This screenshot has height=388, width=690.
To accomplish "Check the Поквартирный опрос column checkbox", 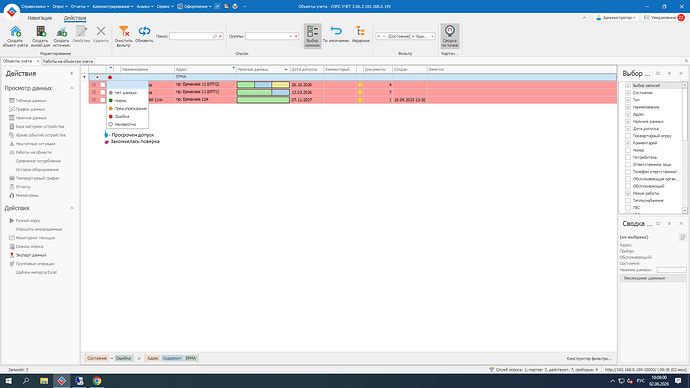I will tap(628, 136).
